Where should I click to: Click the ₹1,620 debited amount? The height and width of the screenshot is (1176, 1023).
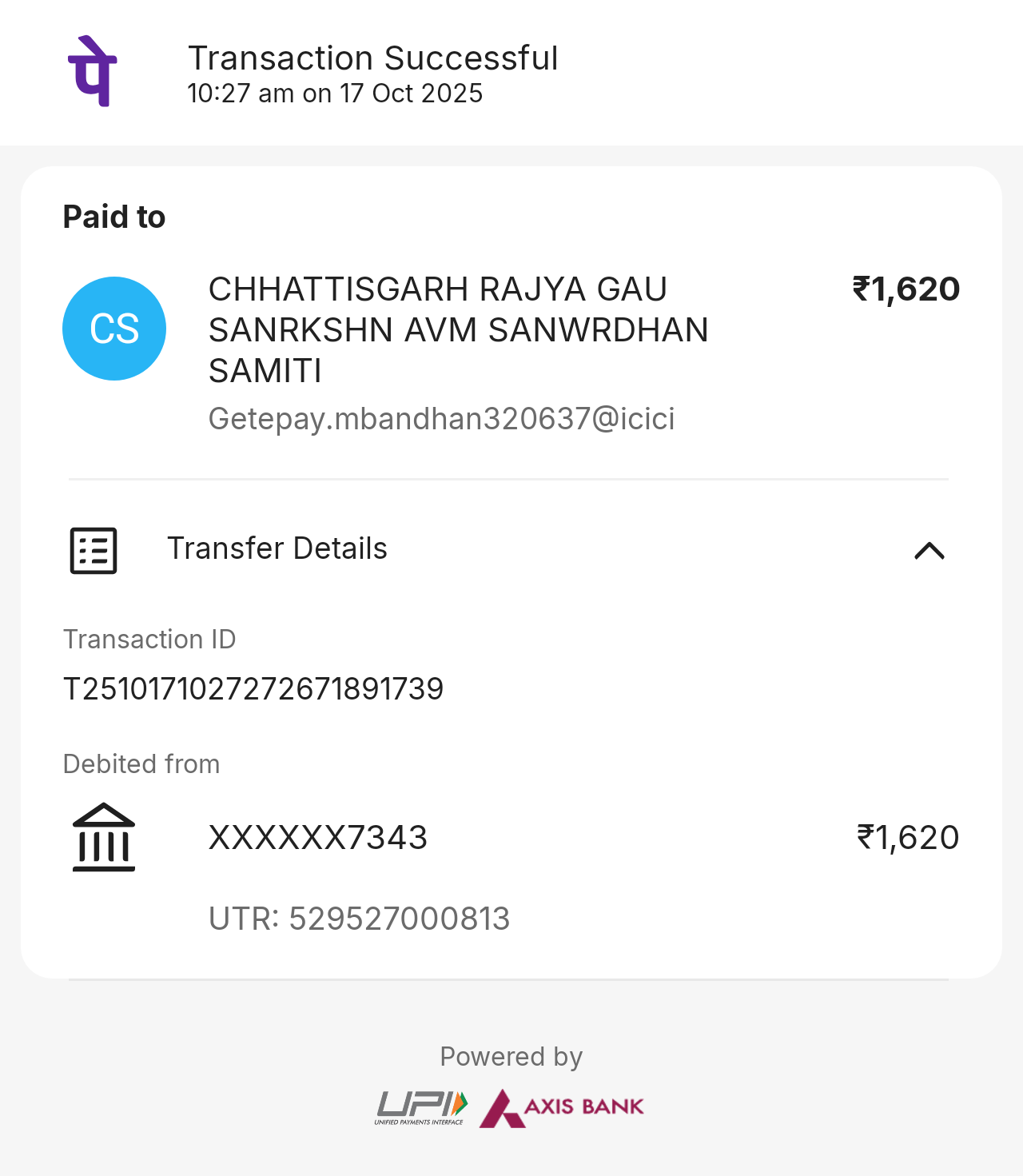pyautogui.click(x=907, y=838)
